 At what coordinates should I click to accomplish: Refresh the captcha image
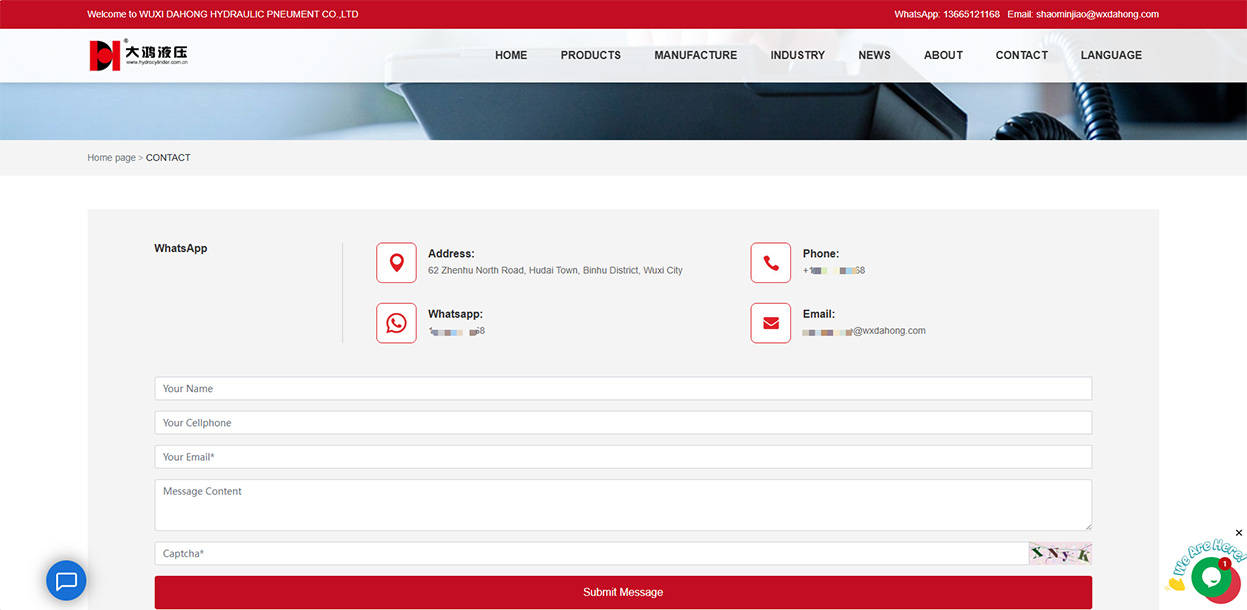(1059, 553)
